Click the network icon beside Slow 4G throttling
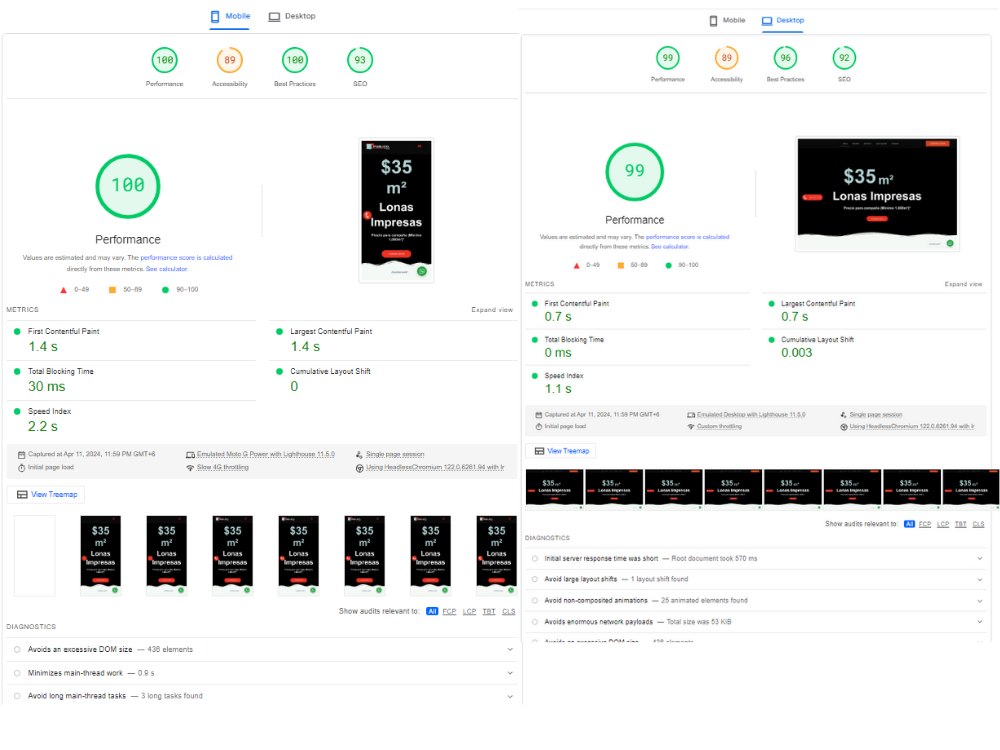The image size is (1000, 750). point(190,467)
